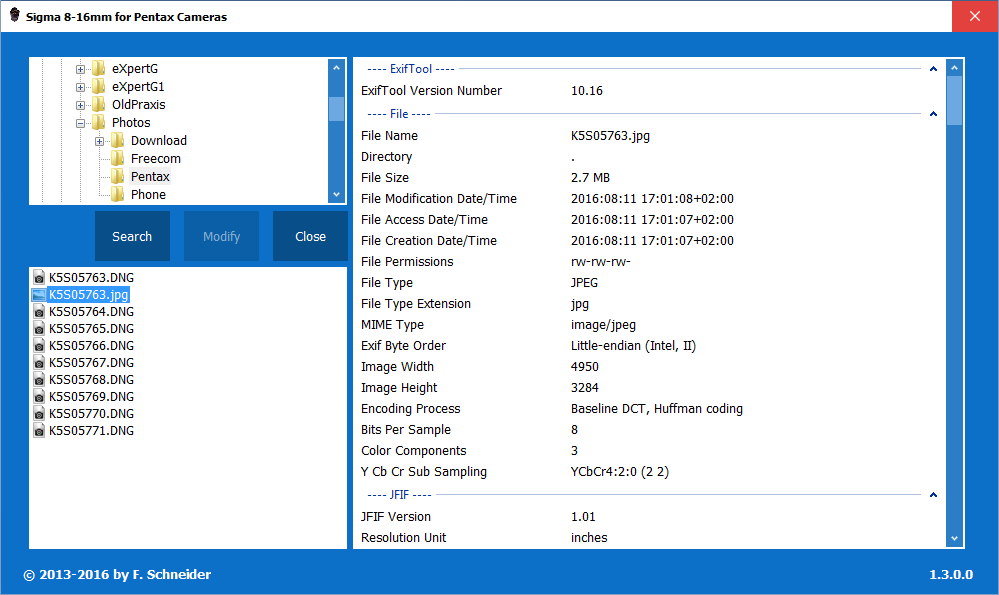Click the camera icon next to K5S05771.DNG
Image resolution: width=999 pixels, height=595 pixels.
(39, 431)
